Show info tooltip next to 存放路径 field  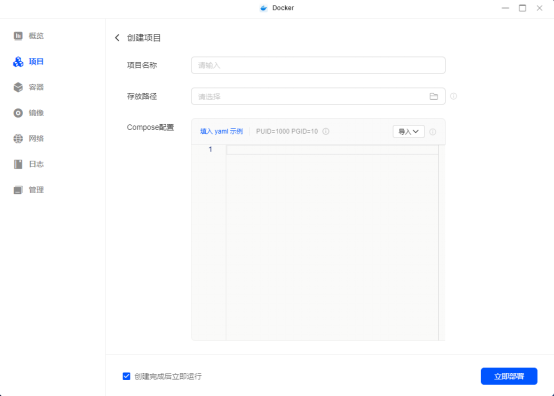(x=453, y=96)
